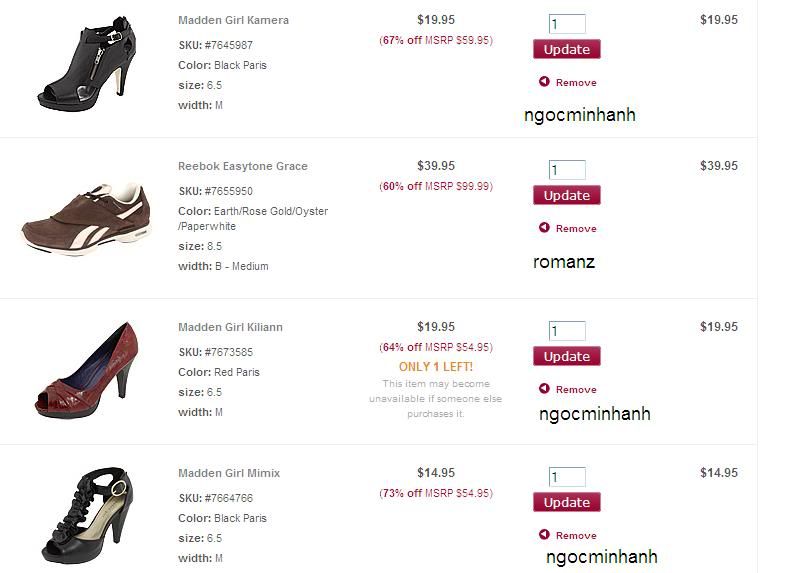Open Madden Girl Kamera product link
This screenshot has height=573, width=786.
click(x=233, y=20)
